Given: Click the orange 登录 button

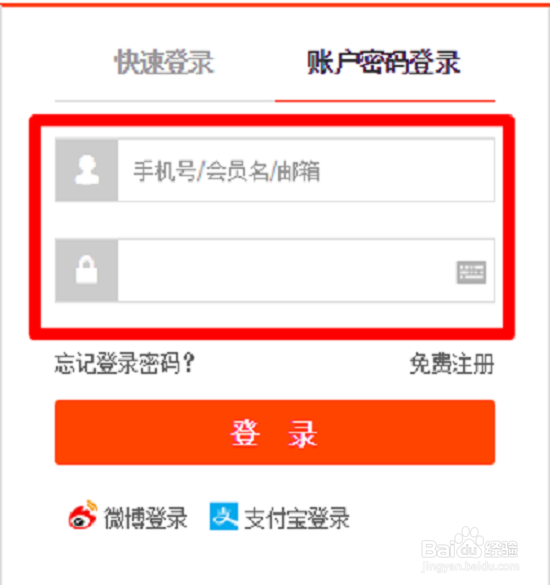Looking at the screenshot, I should 275,432.
